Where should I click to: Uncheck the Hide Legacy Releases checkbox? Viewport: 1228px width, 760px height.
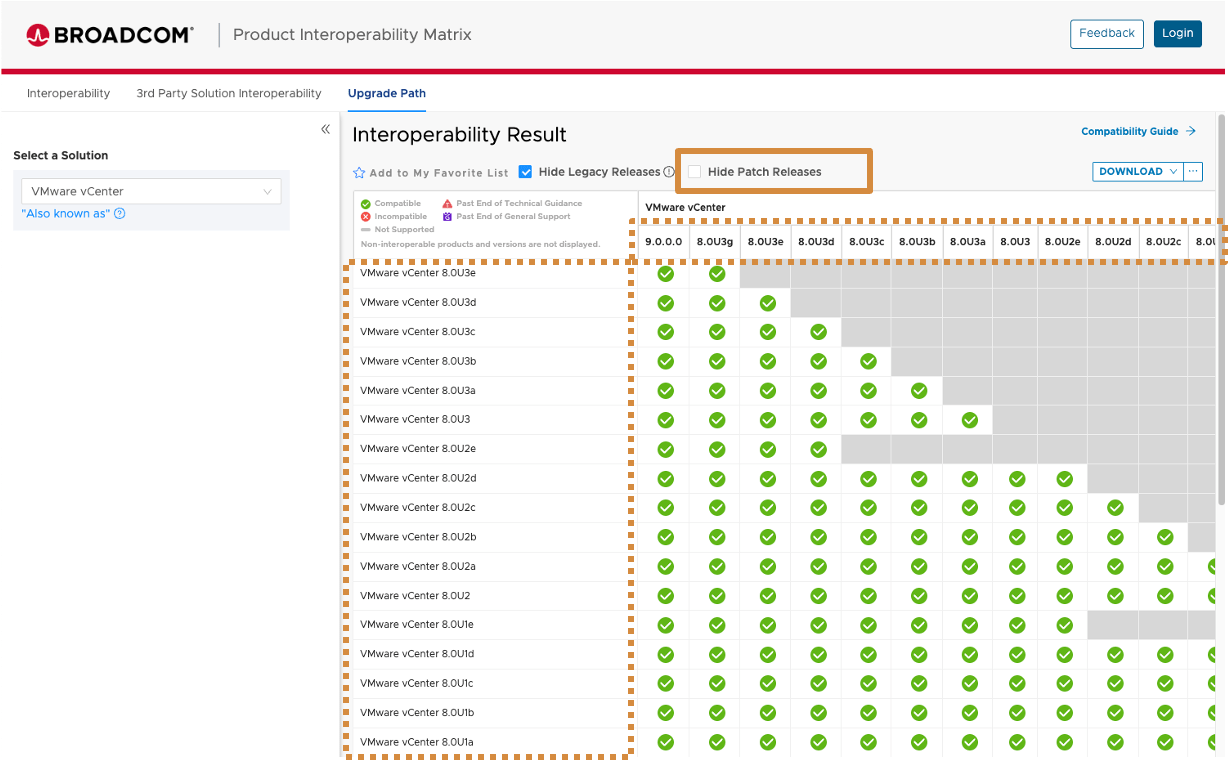point(525,171)
